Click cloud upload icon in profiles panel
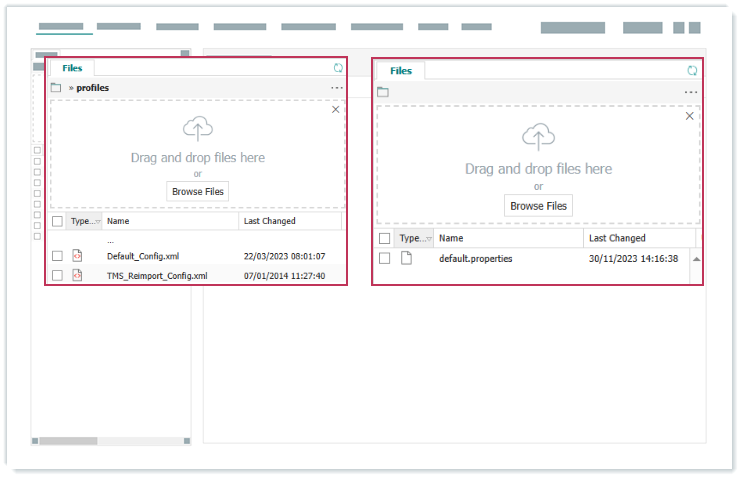Image resolution: width=742 pixels, height=479 pixels. click(198, 128)
